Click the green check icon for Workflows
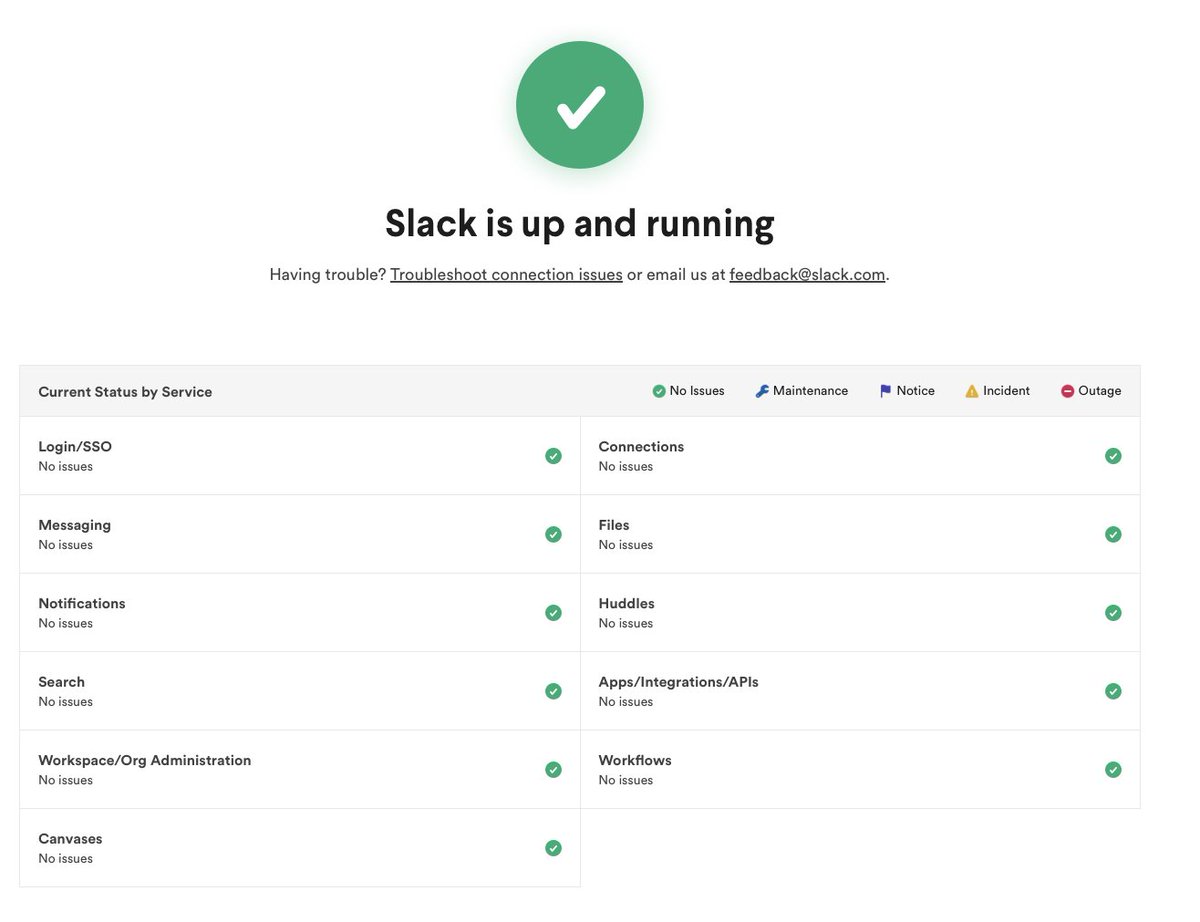 point(1113,770)
